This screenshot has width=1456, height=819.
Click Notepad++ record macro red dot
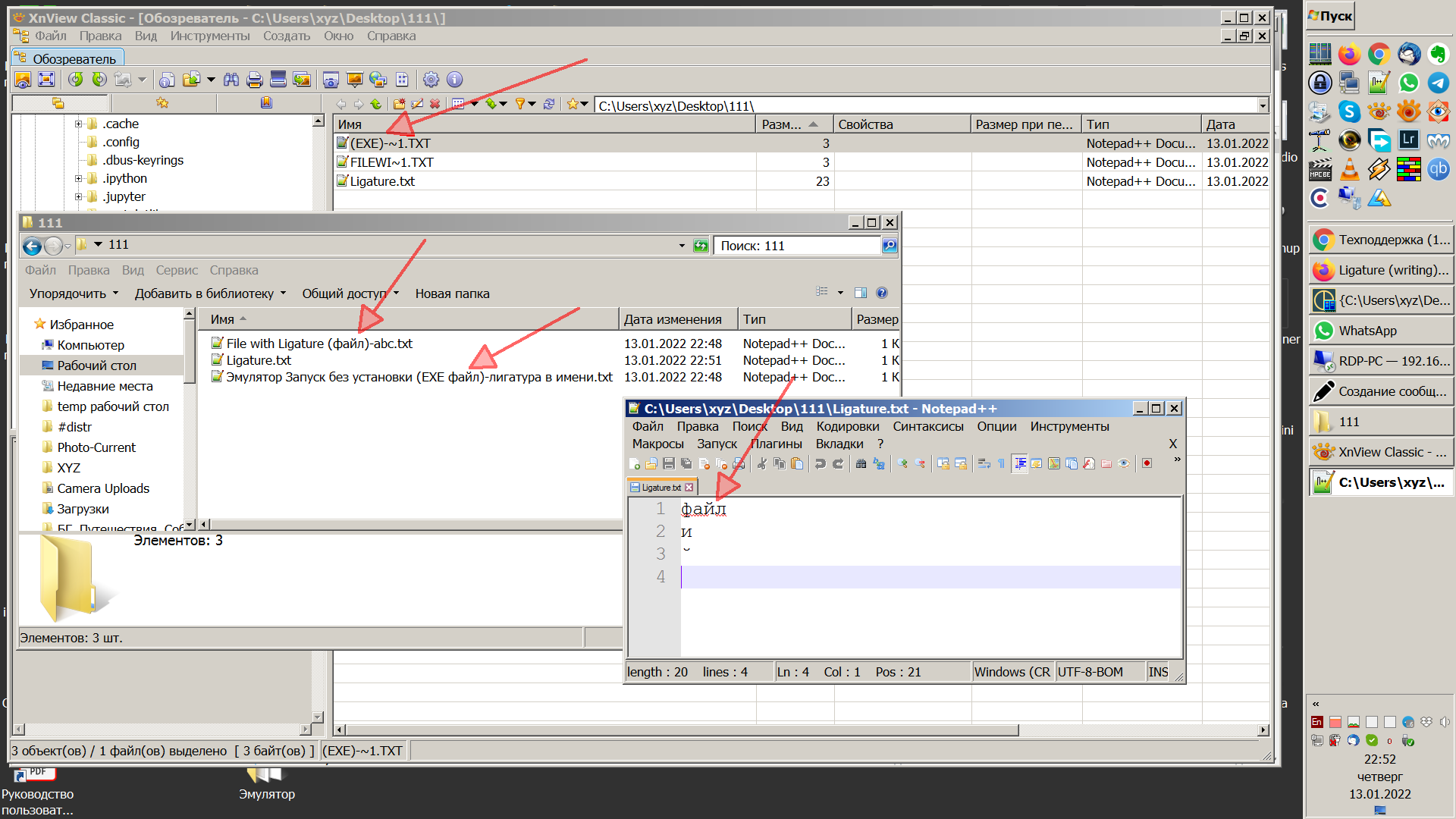click(x=1147, y=463)
